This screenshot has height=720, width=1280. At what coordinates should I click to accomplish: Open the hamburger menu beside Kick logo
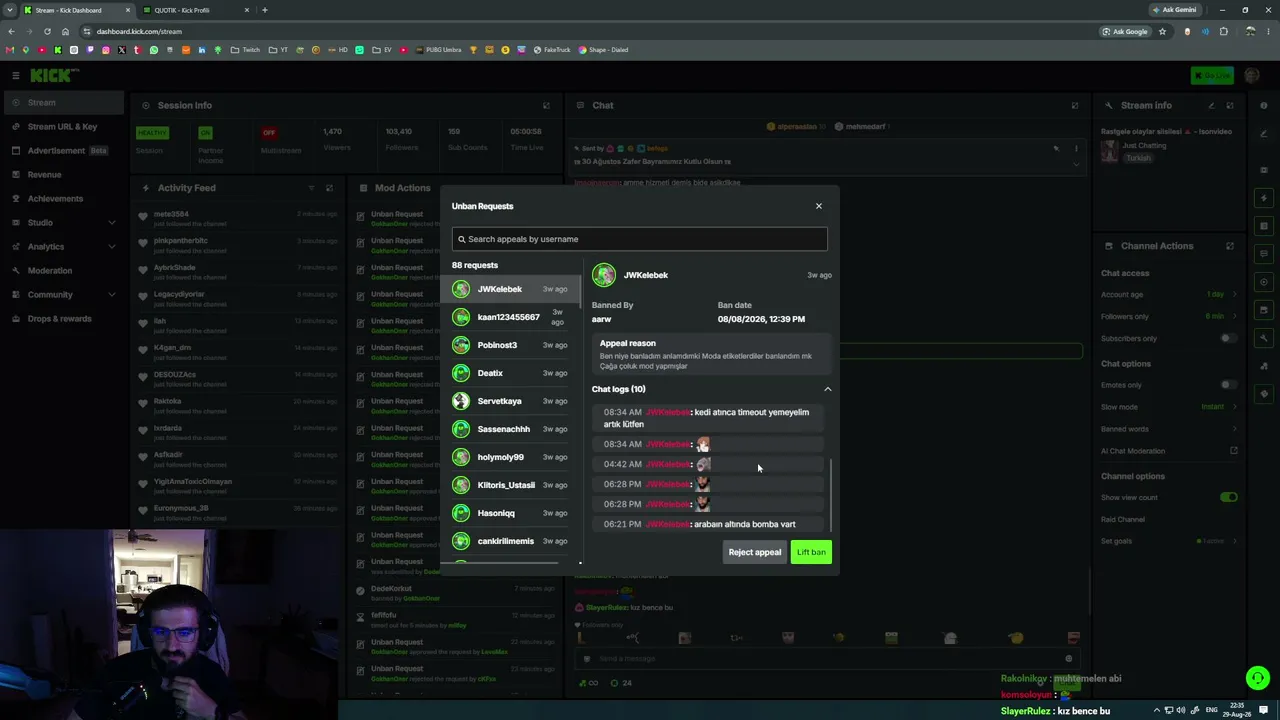(15, 75)
